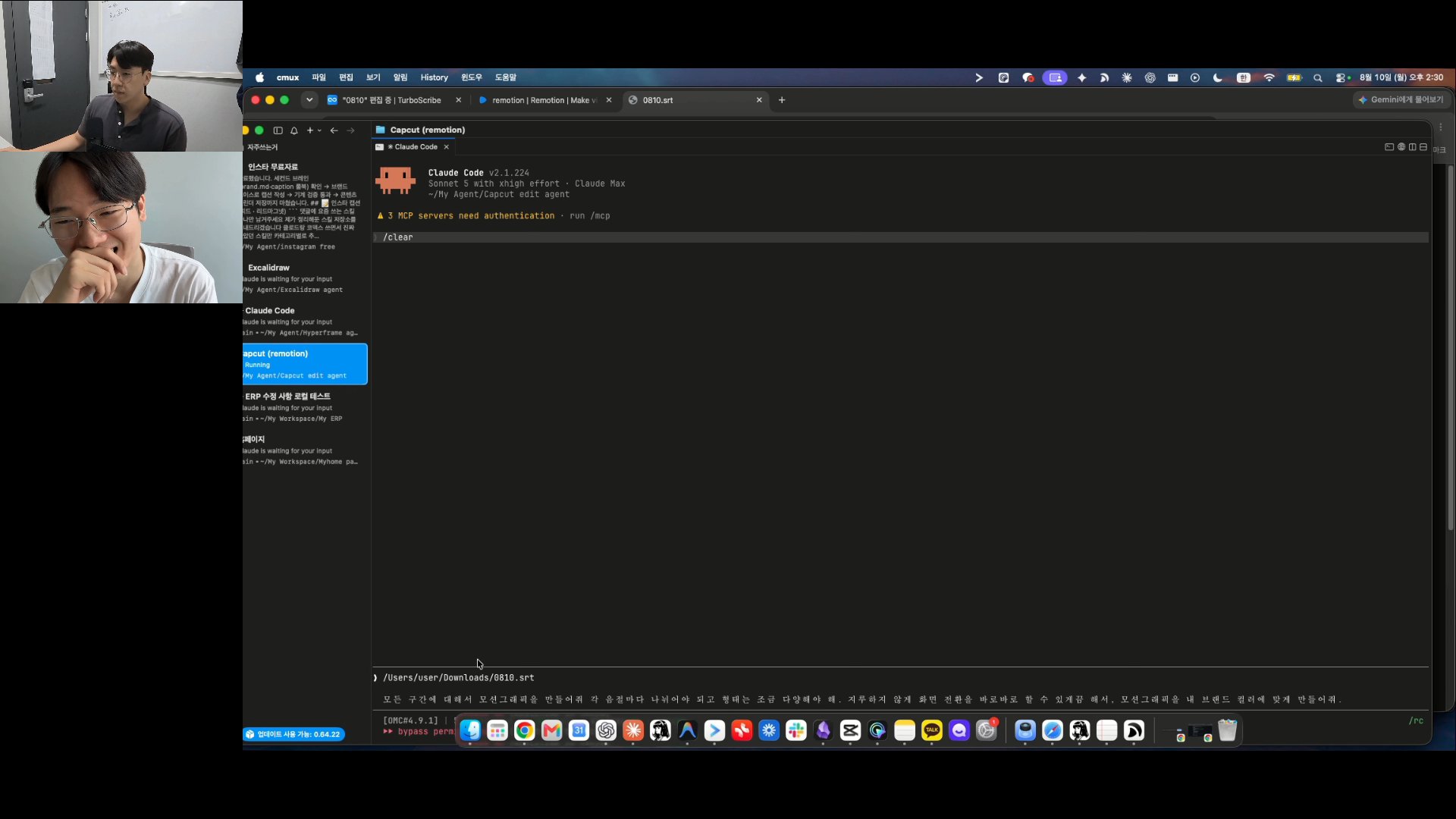Click the update available 0.64.22 badge
This screenshot has width=1456, height=819.
click(294, 734)
